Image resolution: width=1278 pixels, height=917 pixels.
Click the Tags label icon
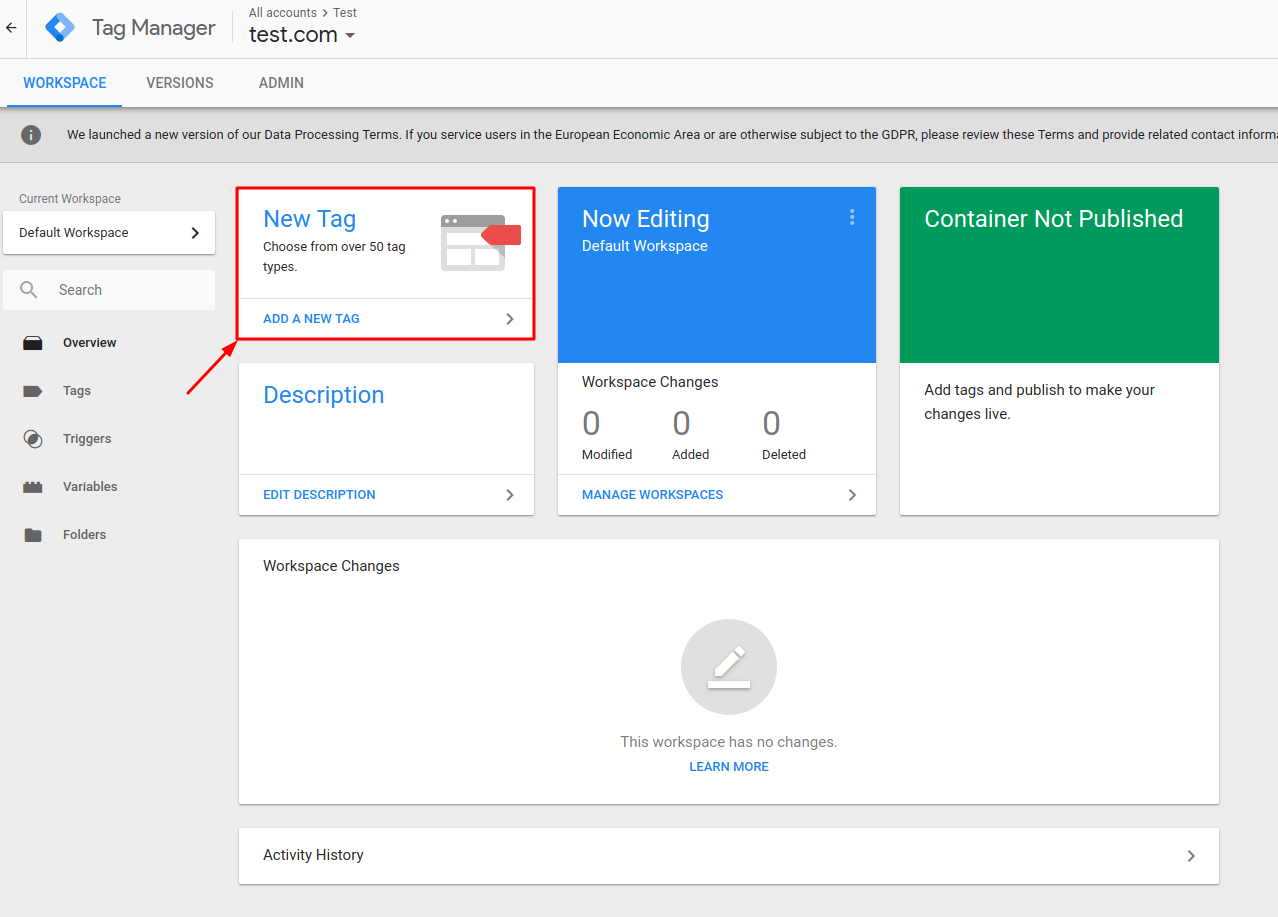[x=33, y=391]
